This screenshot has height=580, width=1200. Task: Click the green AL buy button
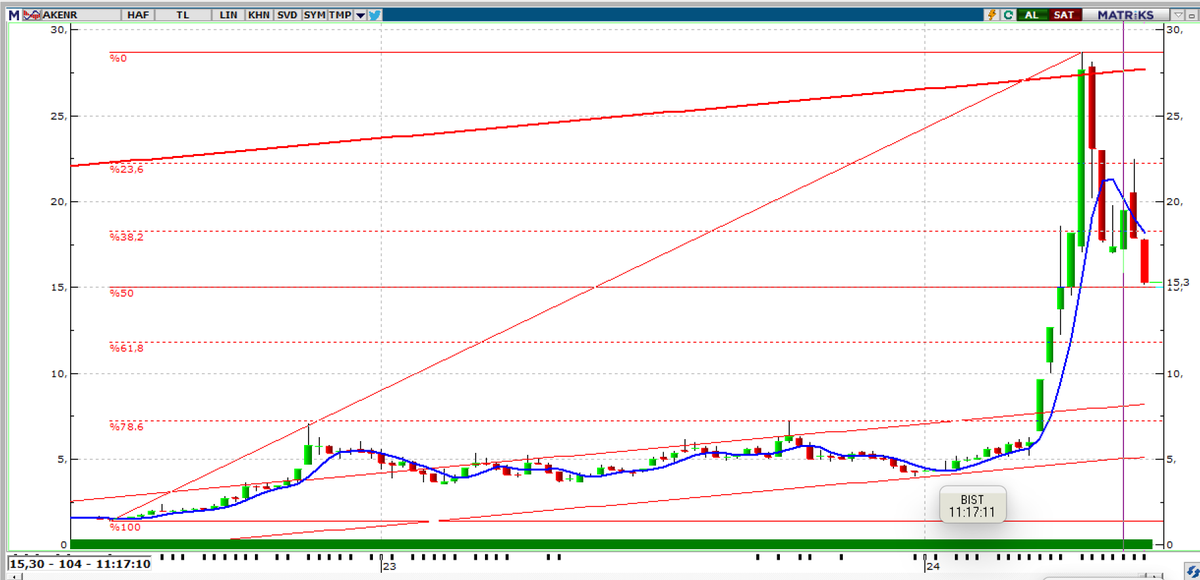(x=1032, y=15)
